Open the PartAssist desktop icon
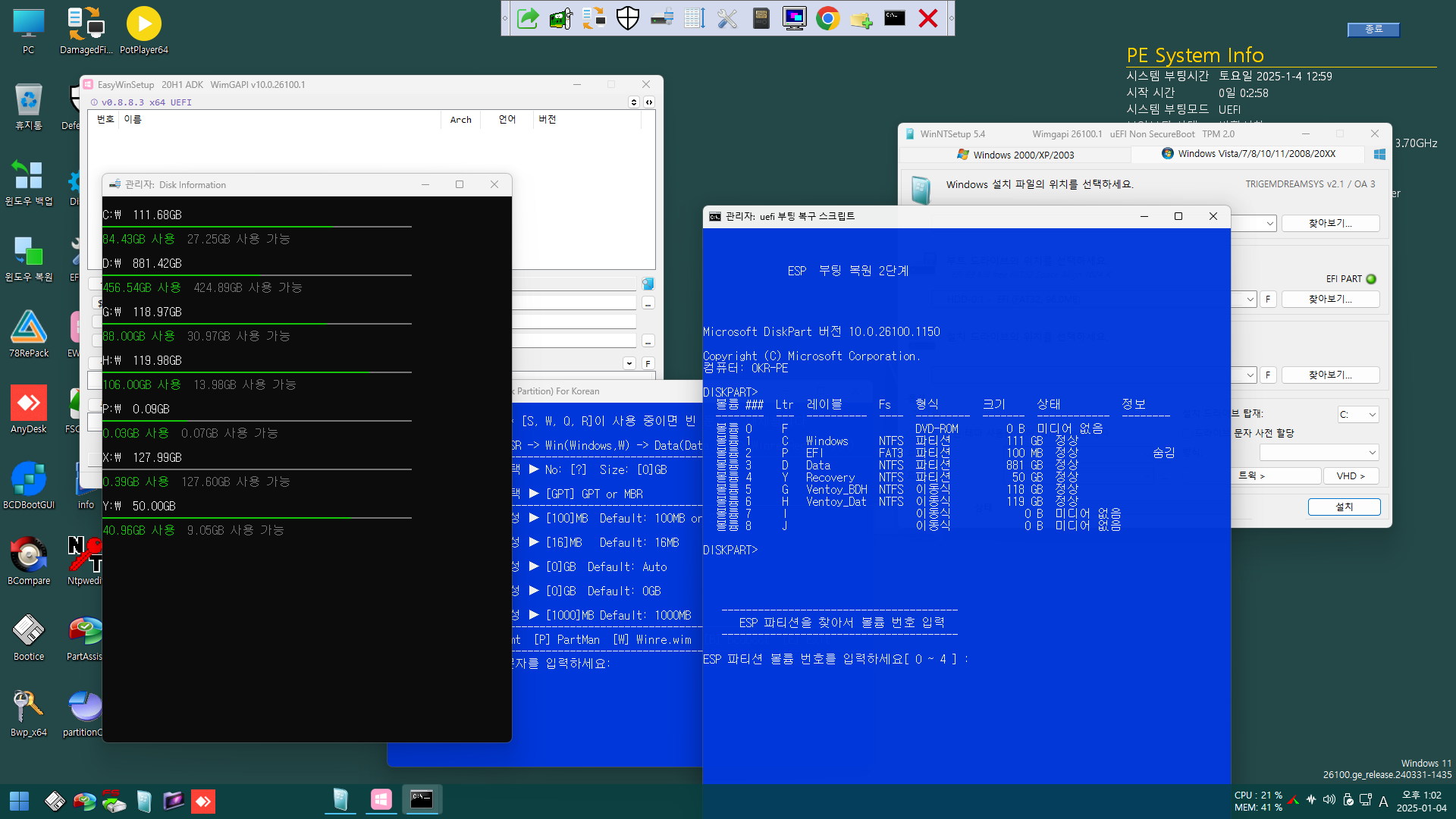 pyautogui.click(x=85, y=637)
